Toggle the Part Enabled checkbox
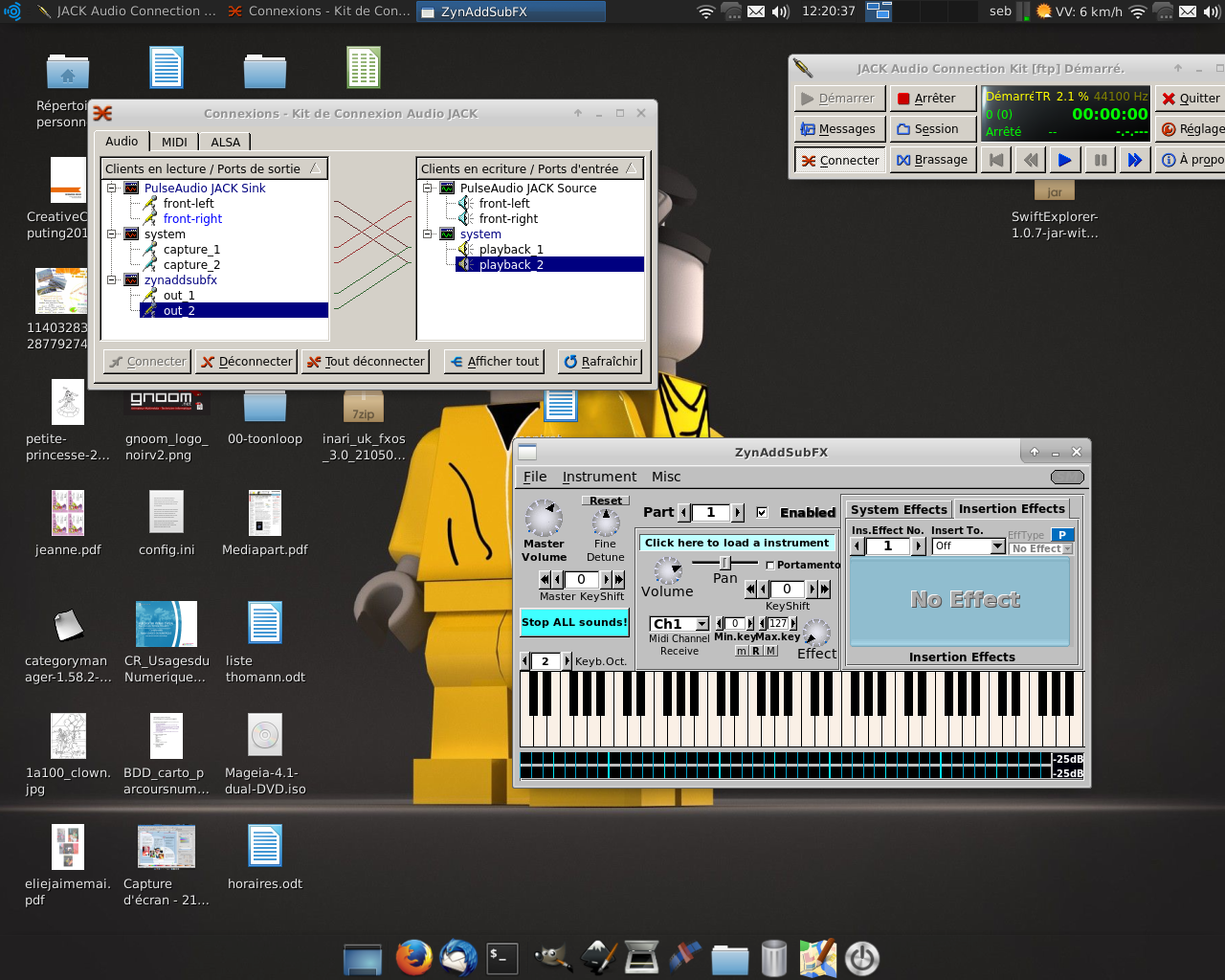Image resolution: width=1225 pixels, height=980 pixels. pos(762,512)
